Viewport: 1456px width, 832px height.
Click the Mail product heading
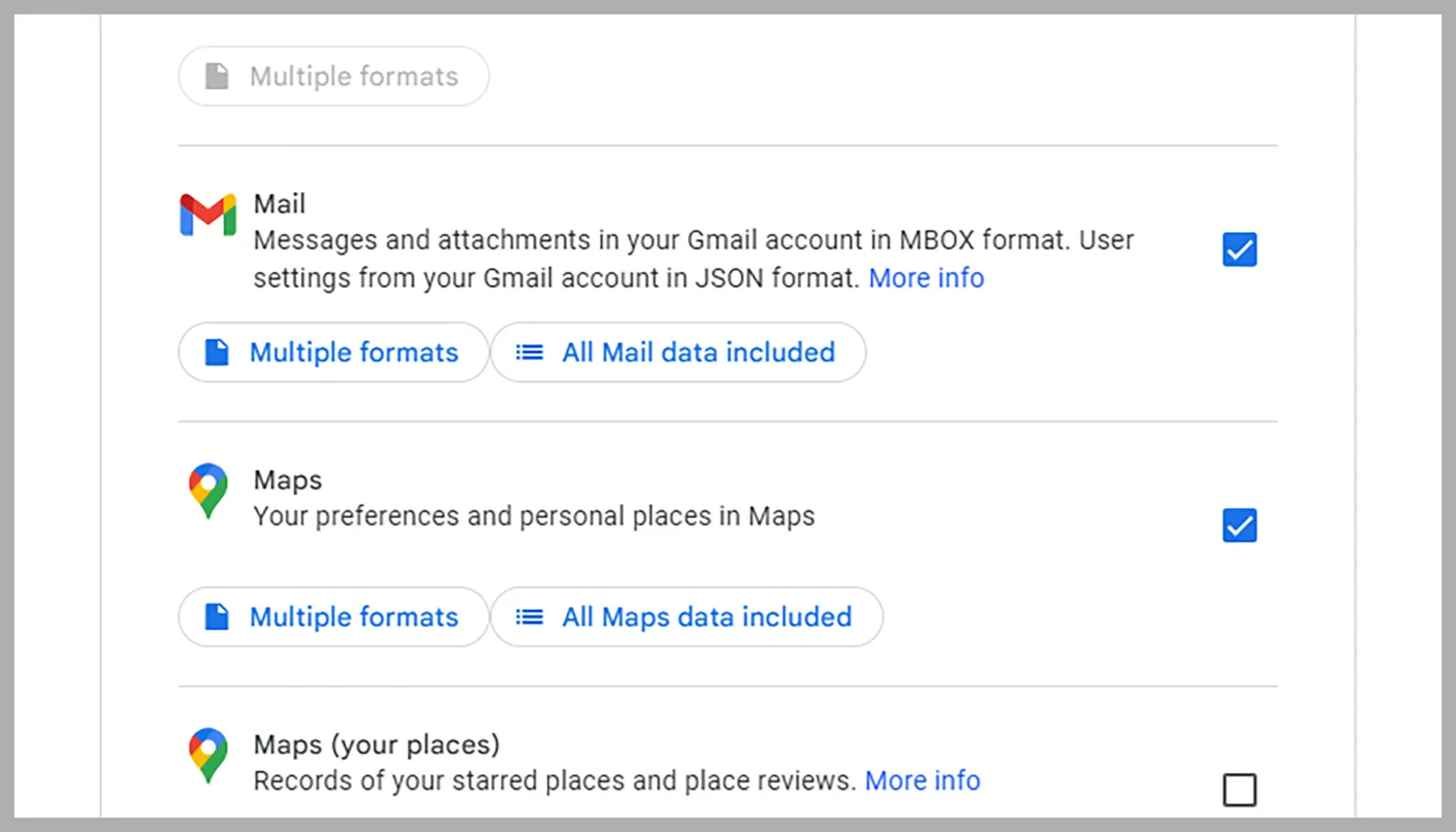click(x=279, y=204)
